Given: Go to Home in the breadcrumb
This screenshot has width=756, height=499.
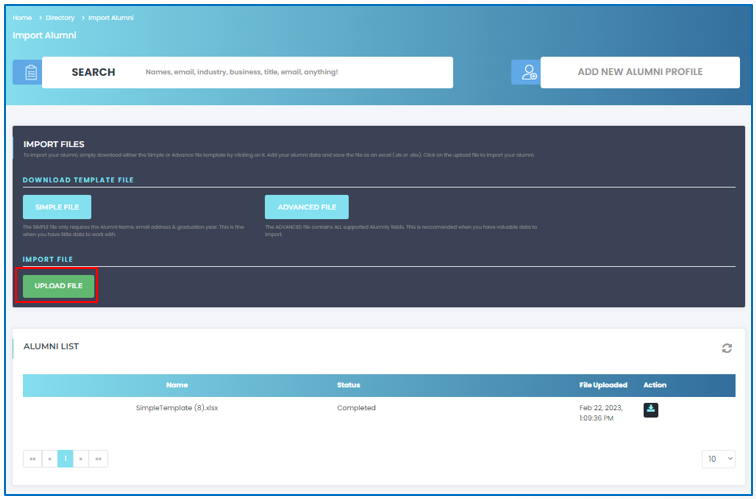Looking at the screenshot, I should [22, 18].
